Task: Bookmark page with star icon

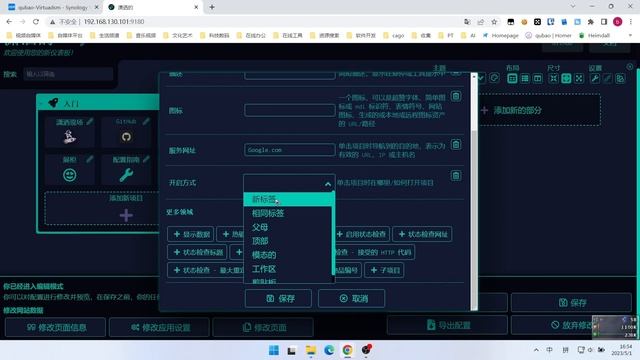Action: [494, 22]
